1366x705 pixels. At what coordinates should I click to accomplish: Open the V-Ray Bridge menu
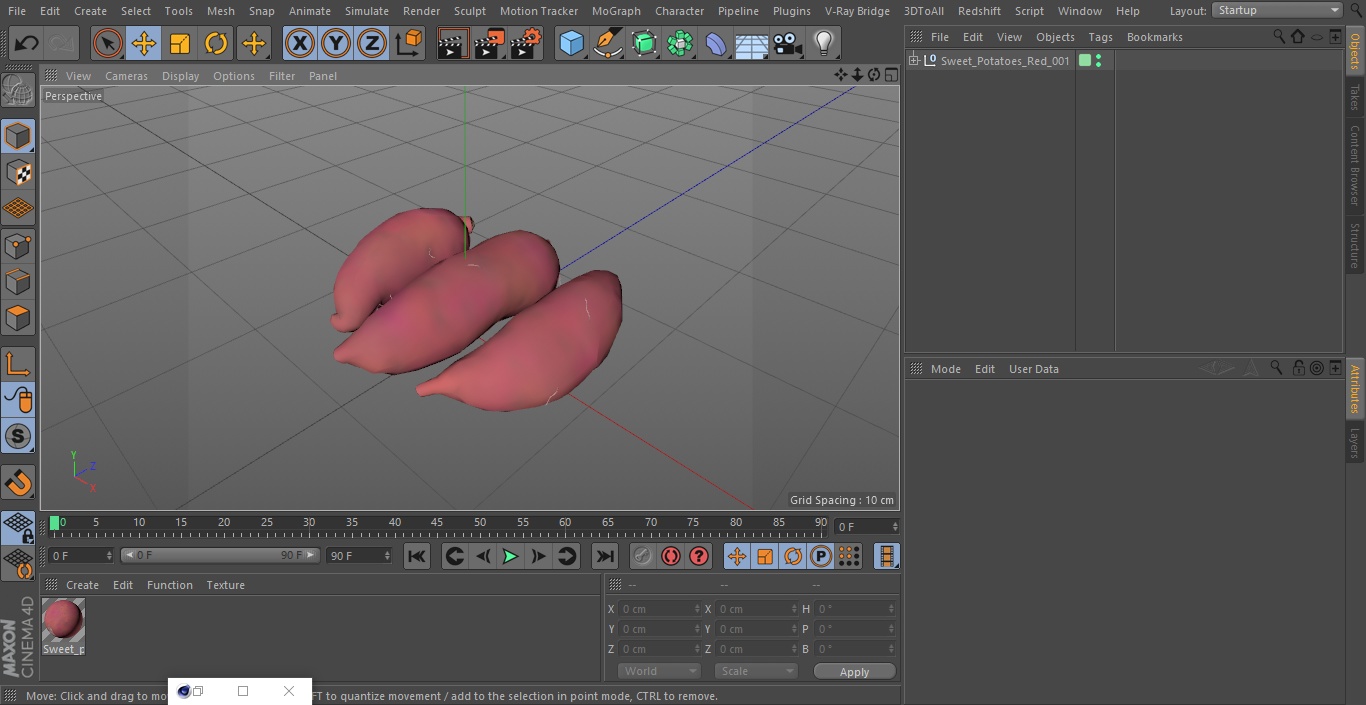(857, 11)
